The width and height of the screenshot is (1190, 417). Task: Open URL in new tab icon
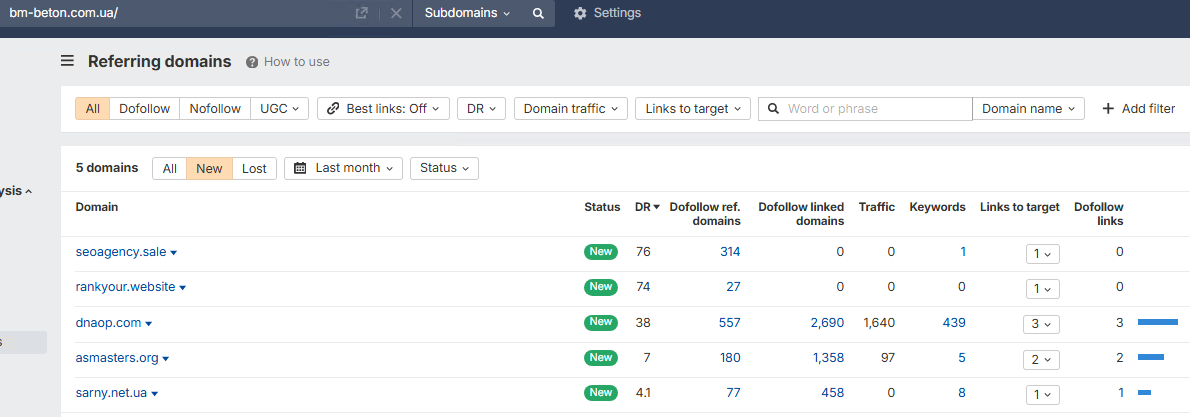pyautogui.click(x=361, y=14)
